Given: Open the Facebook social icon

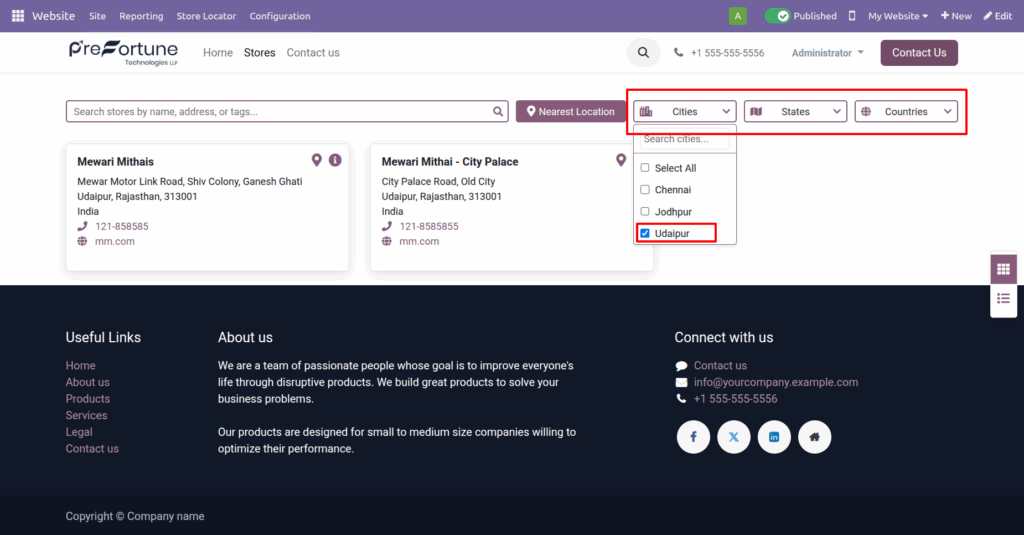Looking at the screenshot, I should 693,437.
